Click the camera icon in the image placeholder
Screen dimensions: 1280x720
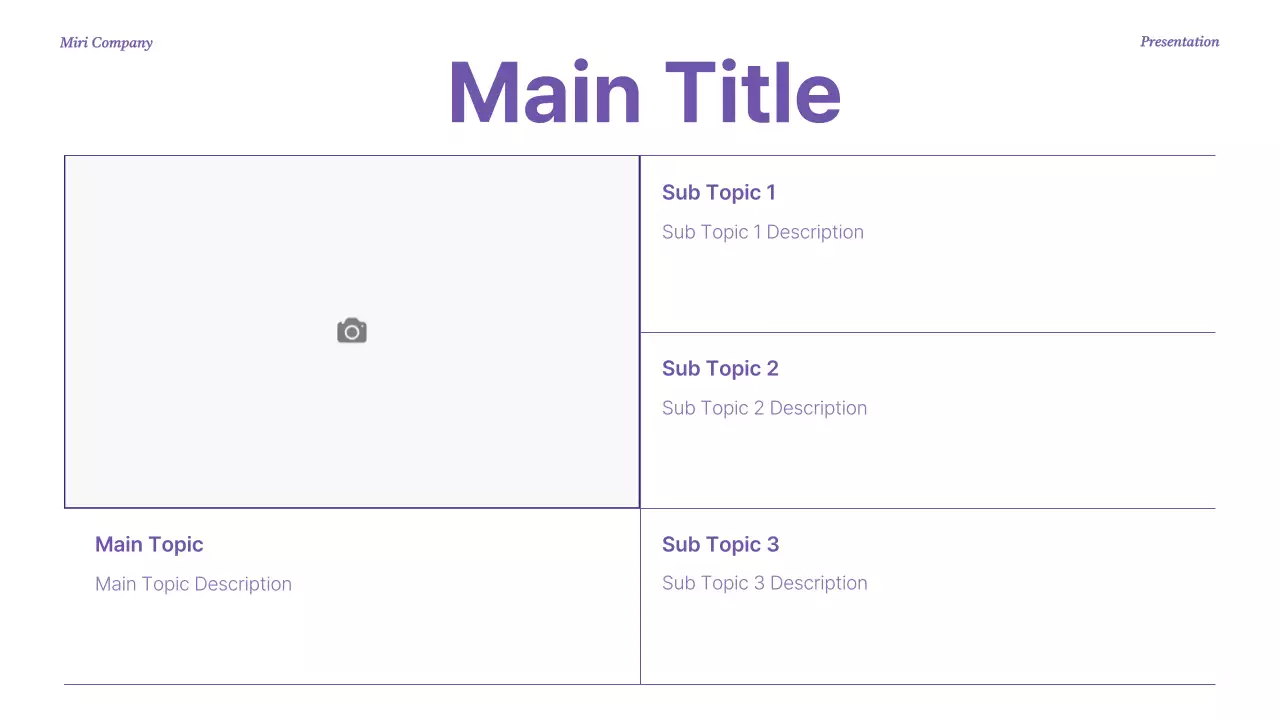pyautogui.click(x=352, y=331)
